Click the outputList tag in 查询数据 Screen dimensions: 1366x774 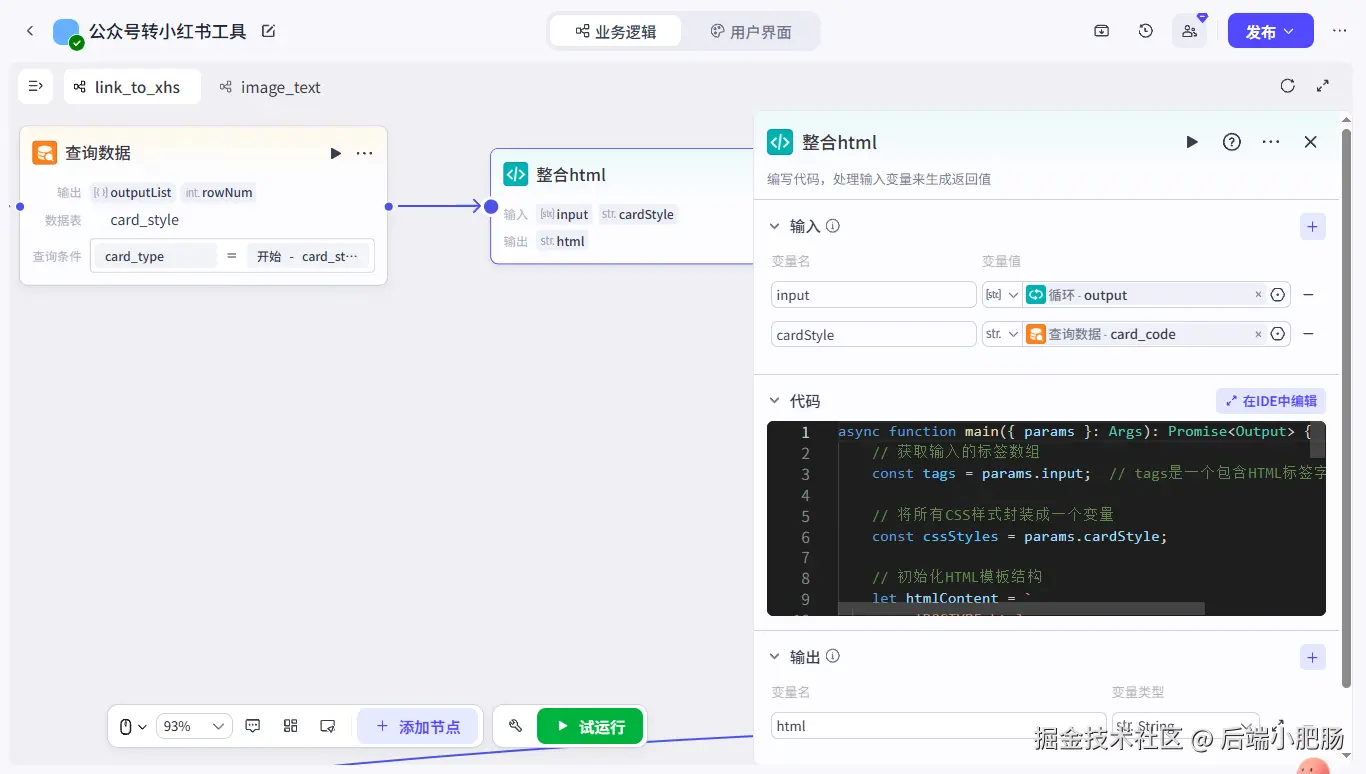pyautogui.click(x=133, y=192)
